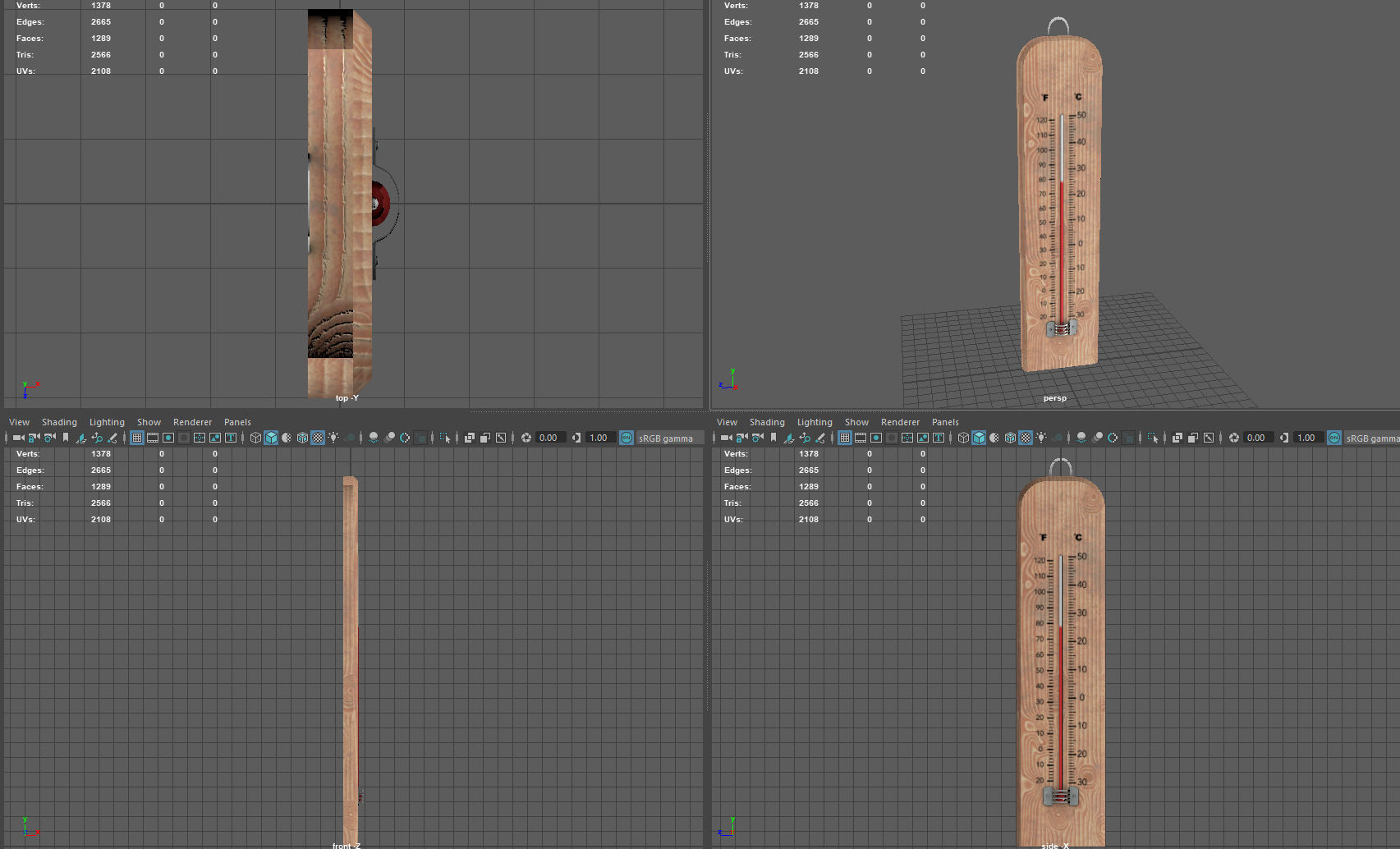Click Grease Pencil icon in side panel toolbar
The image size is (1400, 849).
click(x=820, y=438)
